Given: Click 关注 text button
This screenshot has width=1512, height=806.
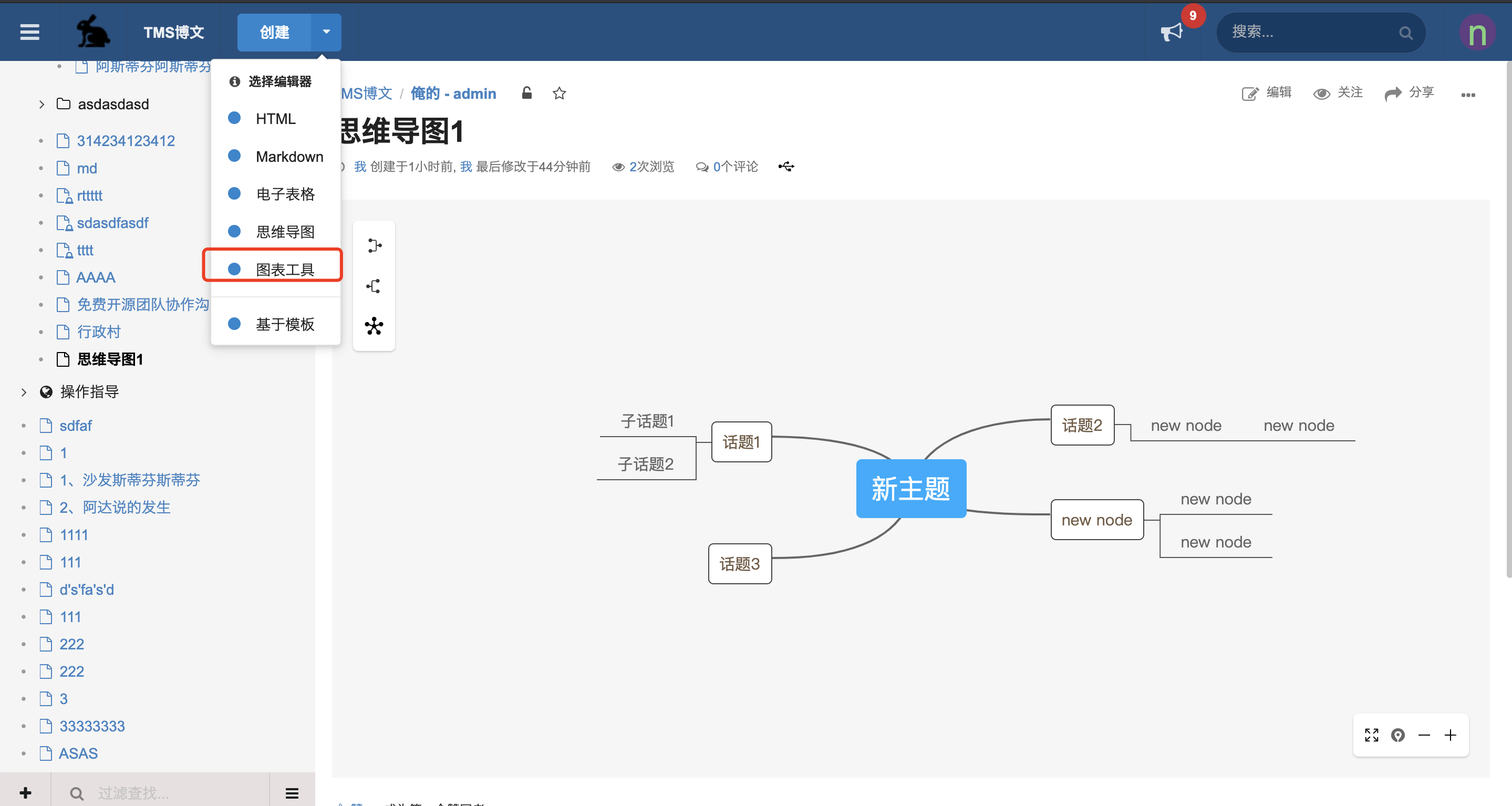Looking at the screenshot, I should coord(1350,92).
